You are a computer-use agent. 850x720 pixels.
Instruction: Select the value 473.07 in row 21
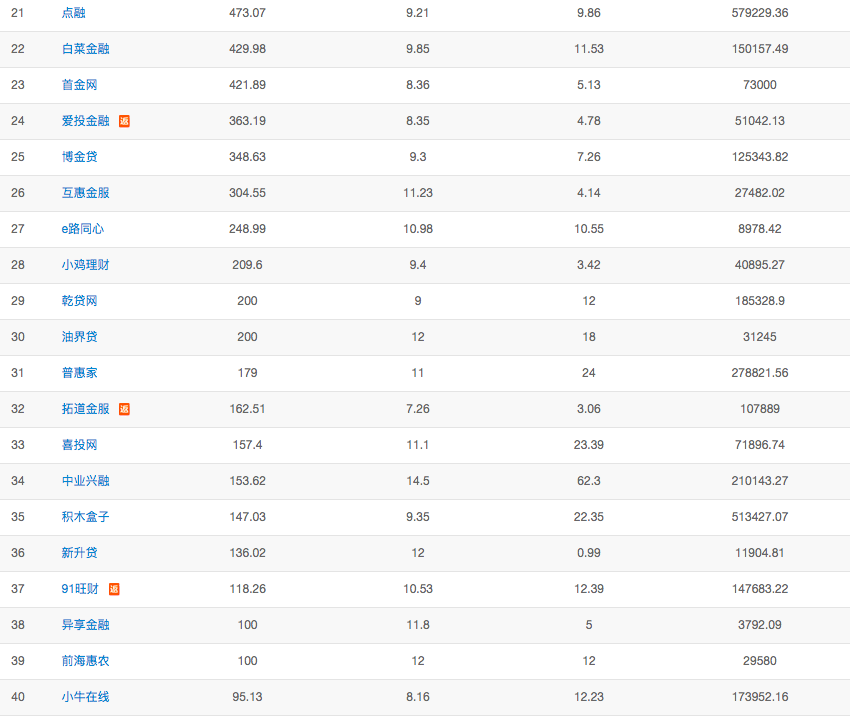pyautogui.click(x=247, y=12)
